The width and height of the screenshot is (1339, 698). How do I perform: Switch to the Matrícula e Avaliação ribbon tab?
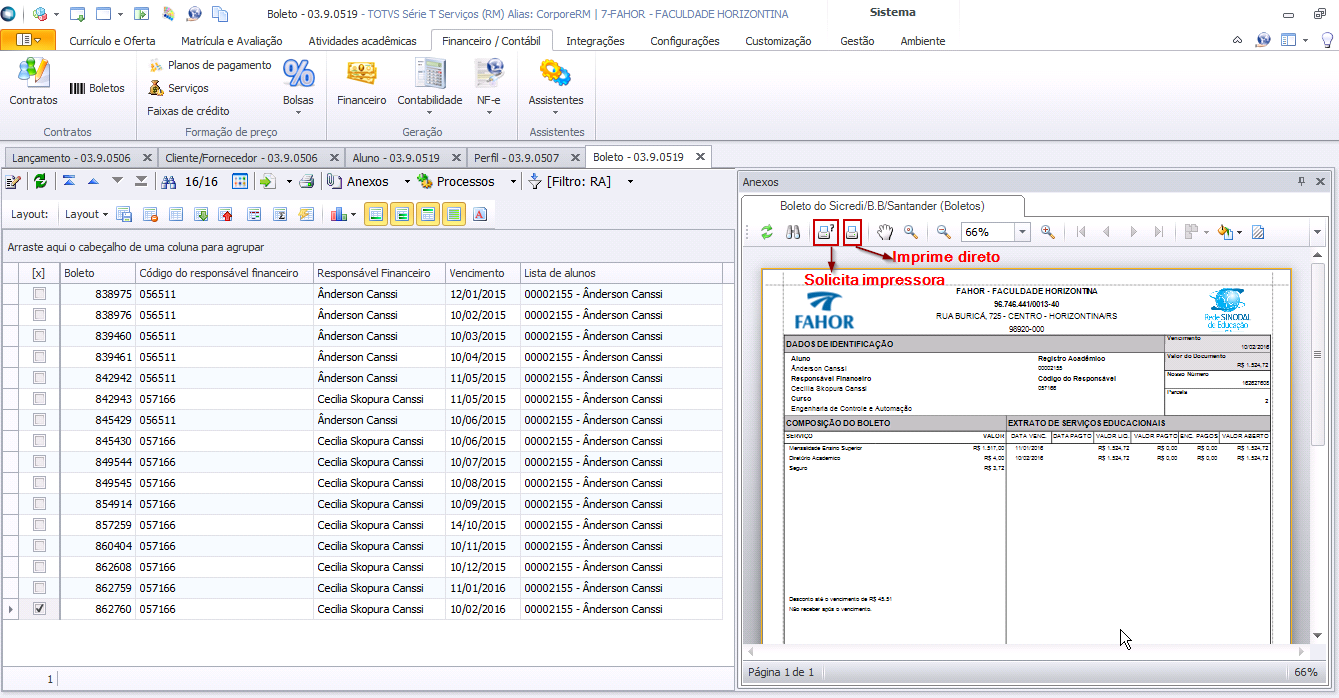pyautogui.click(x=231, y=41)
